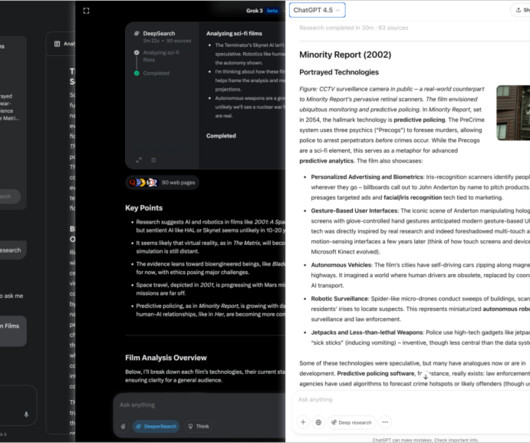Click the list icon in DeepSearch panel
The width and height of the screenshot is (530, 443).
pyautogui.click(x=153, y=160)
